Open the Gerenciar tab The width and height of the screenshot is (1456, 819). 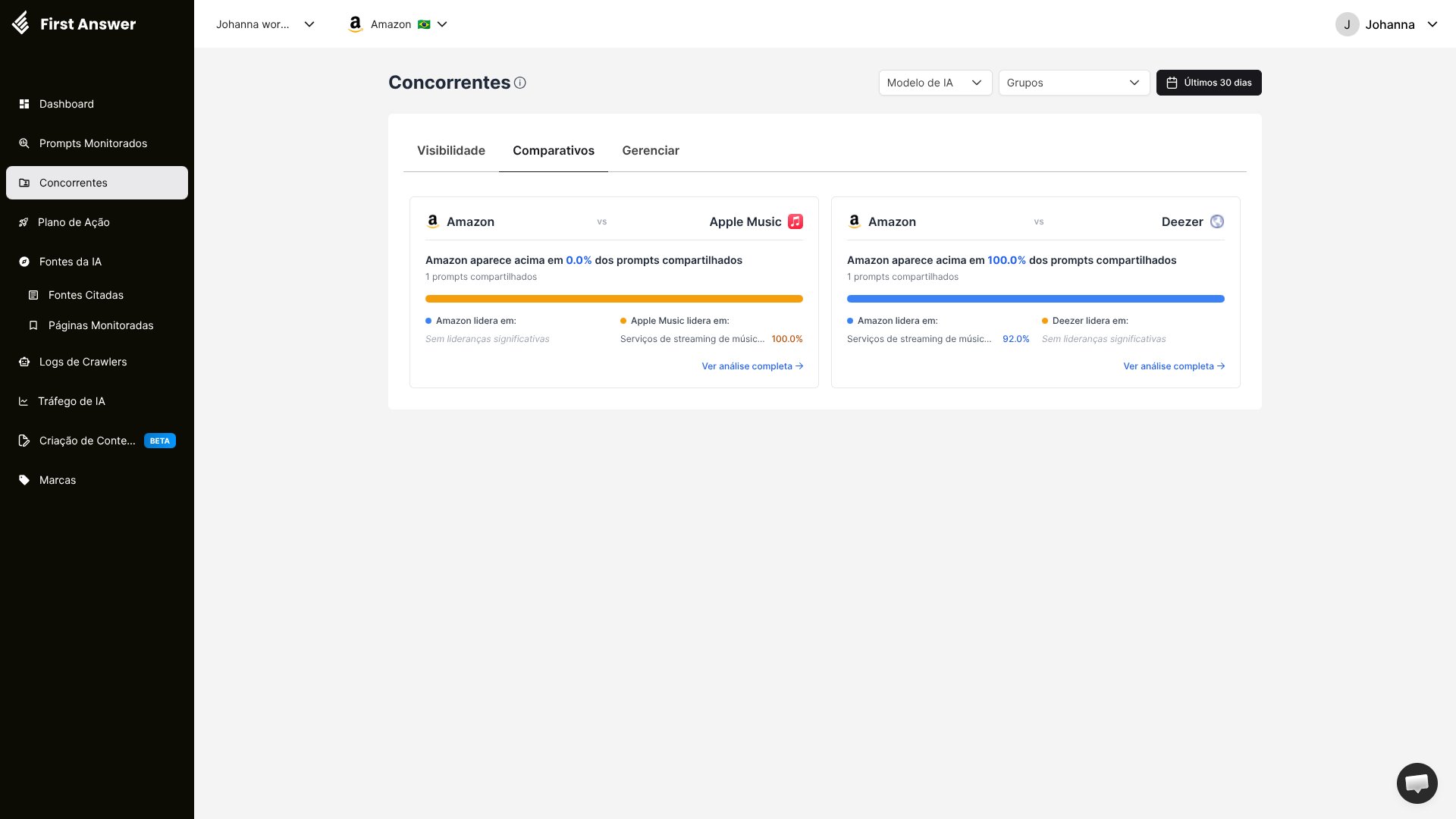(x=651, y=150)
